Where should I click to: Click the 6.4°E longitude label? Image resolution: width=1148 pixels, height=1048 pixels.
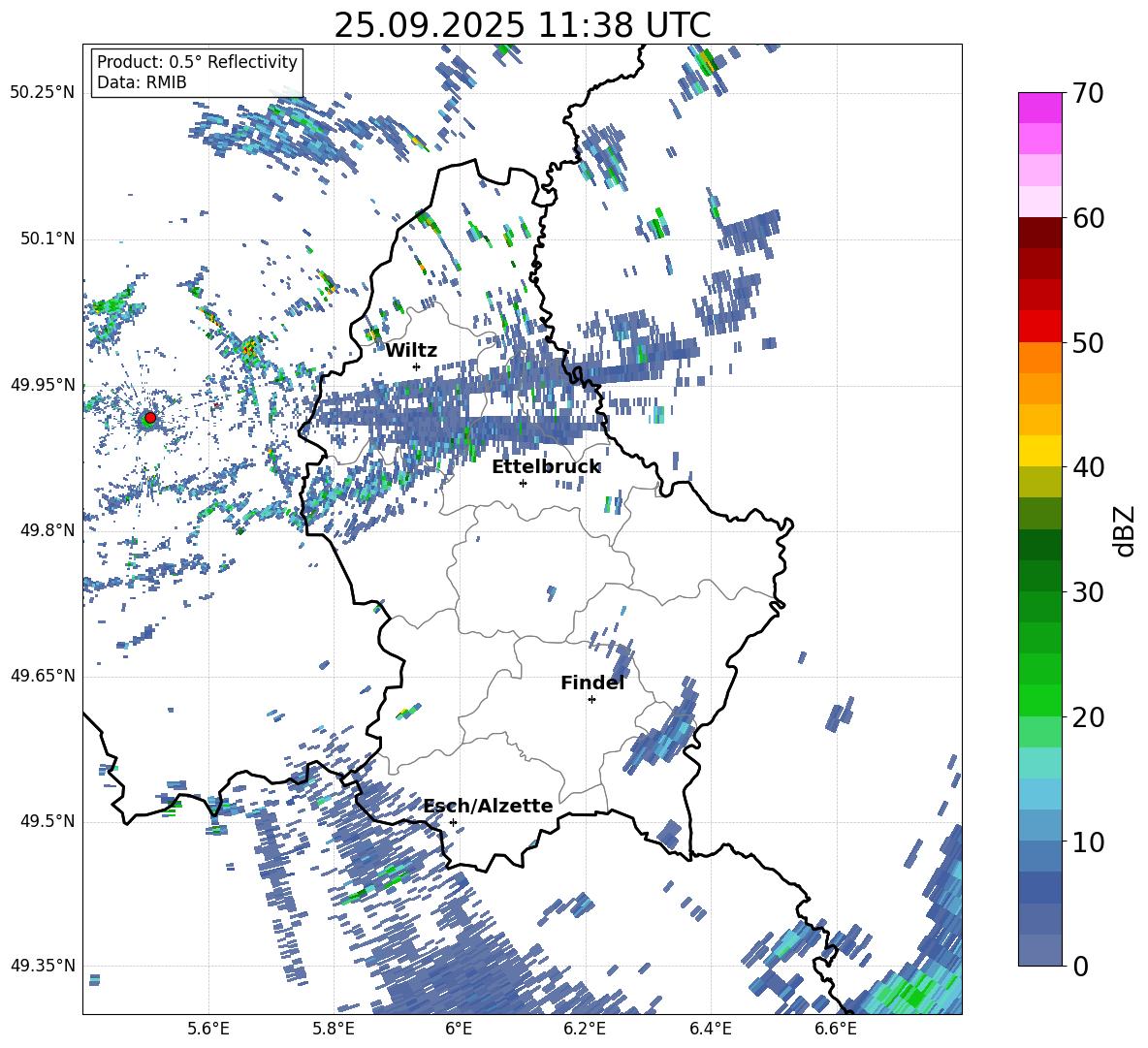[710, 1029]
